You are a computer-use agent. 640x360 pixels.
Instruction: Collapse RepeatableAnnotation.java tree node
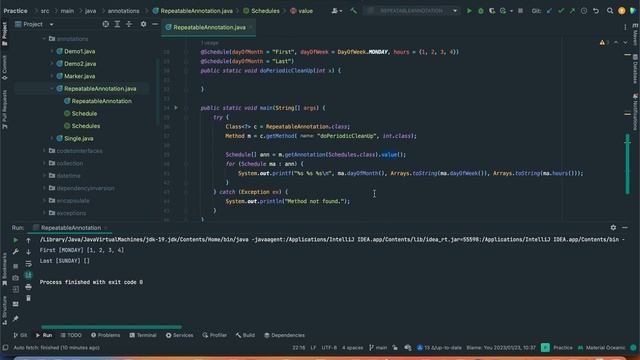pos(52,89)
